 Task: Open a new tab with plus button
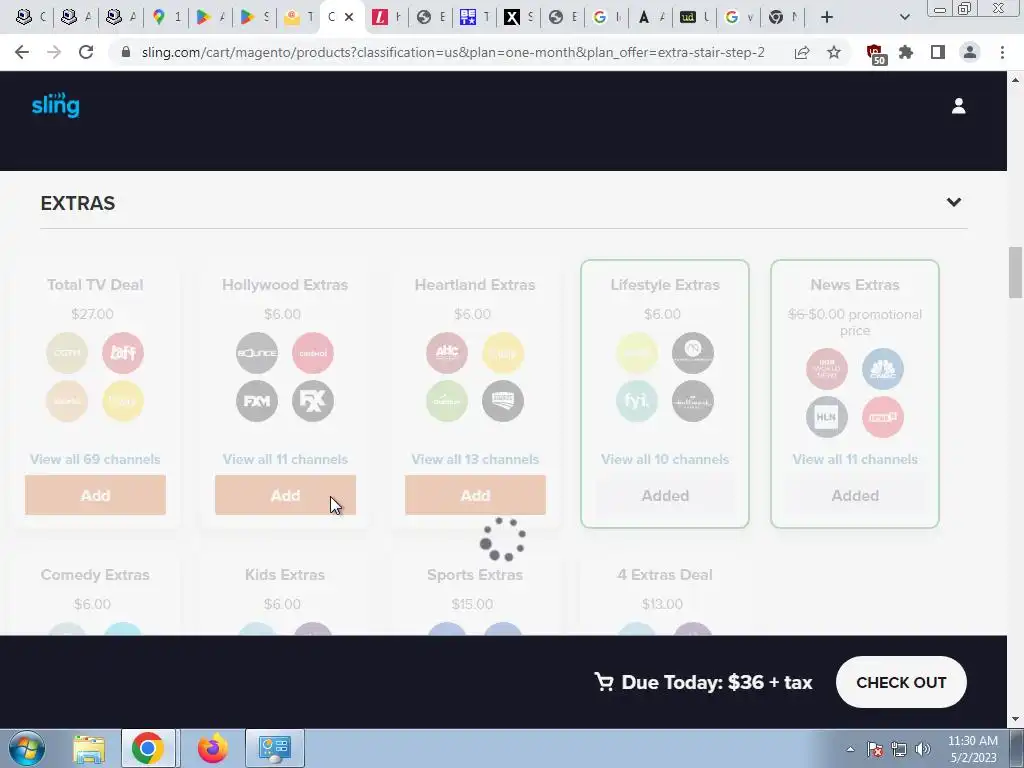[x=827, y=17]
